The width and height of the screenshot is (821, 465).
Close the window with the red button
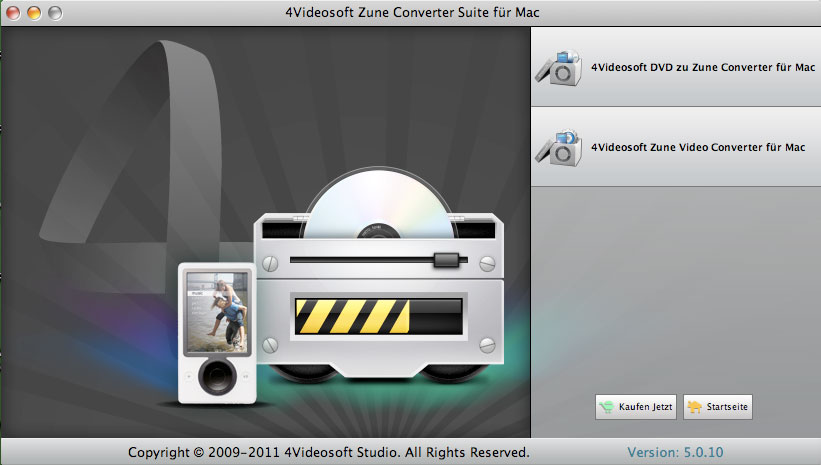pyautogui.click(x=14, y=12)
